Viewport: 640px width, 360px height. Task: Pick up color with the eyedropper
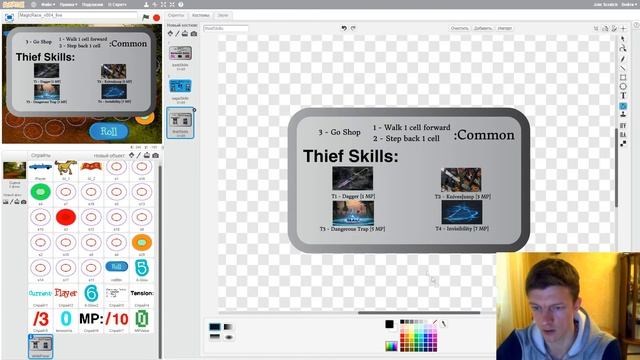click(443, 323)
